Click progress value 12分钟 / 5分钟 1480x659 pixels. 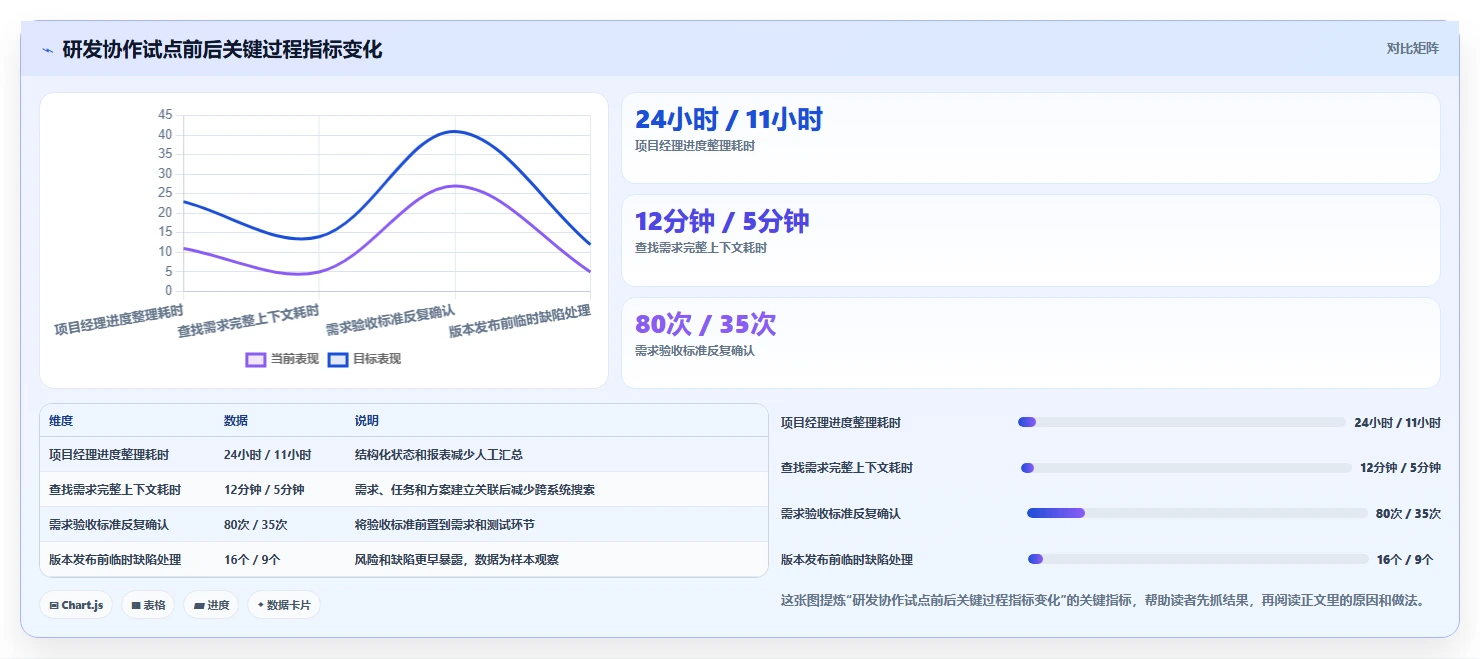[1401, 468]
